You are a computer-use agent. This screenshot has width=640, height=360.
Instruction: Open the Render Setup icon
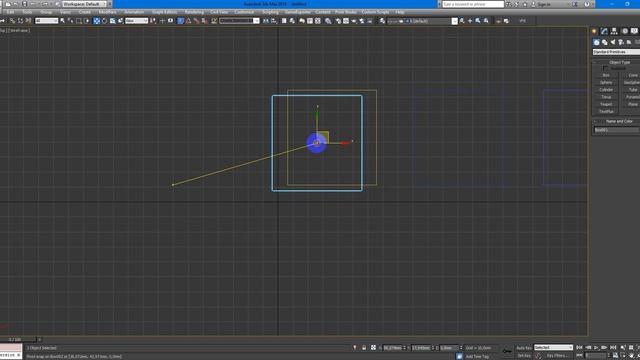[338, 21]
